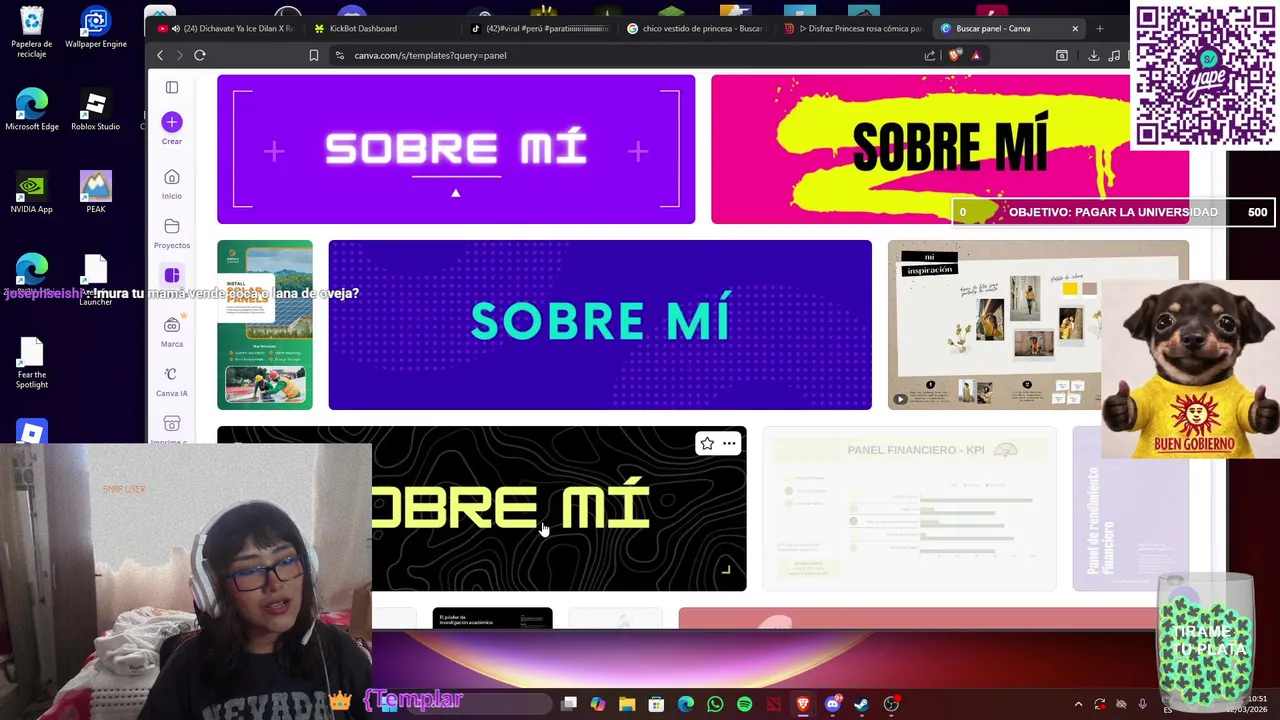Open Fear the Spotlight desktop file
Viewport: 1280px width, 720px height.
[32, 363]
